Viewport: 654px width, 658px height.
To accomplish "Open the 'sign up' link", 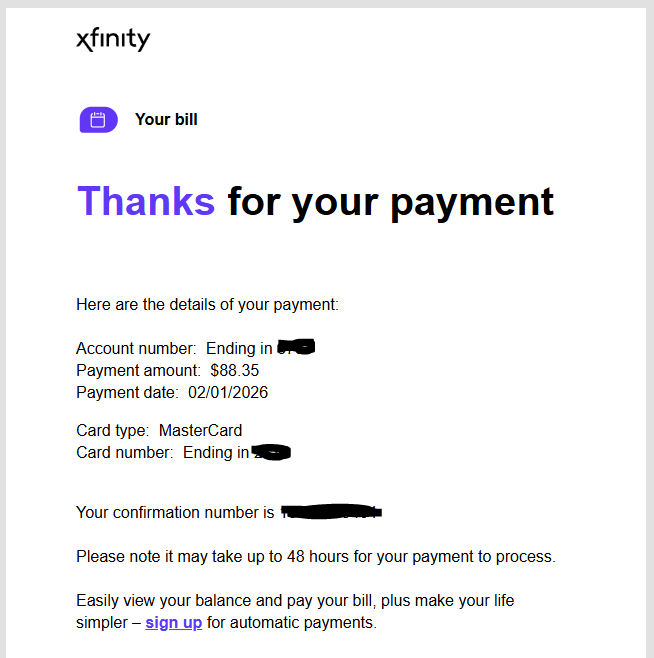I will pos(173,623).
